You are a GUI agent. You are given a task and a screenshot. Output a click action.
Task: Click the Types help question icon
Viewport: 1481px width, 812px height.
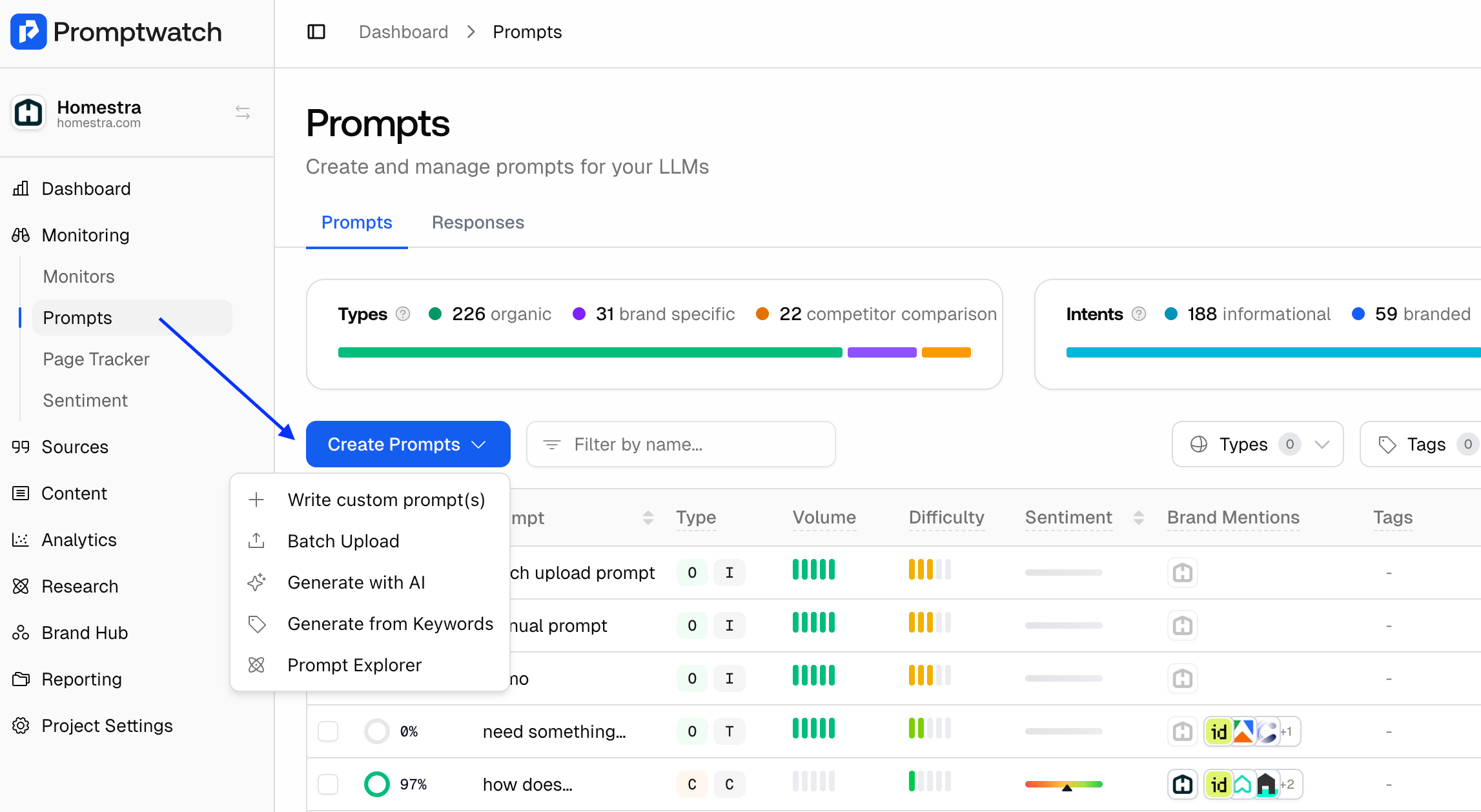(403, 314)
